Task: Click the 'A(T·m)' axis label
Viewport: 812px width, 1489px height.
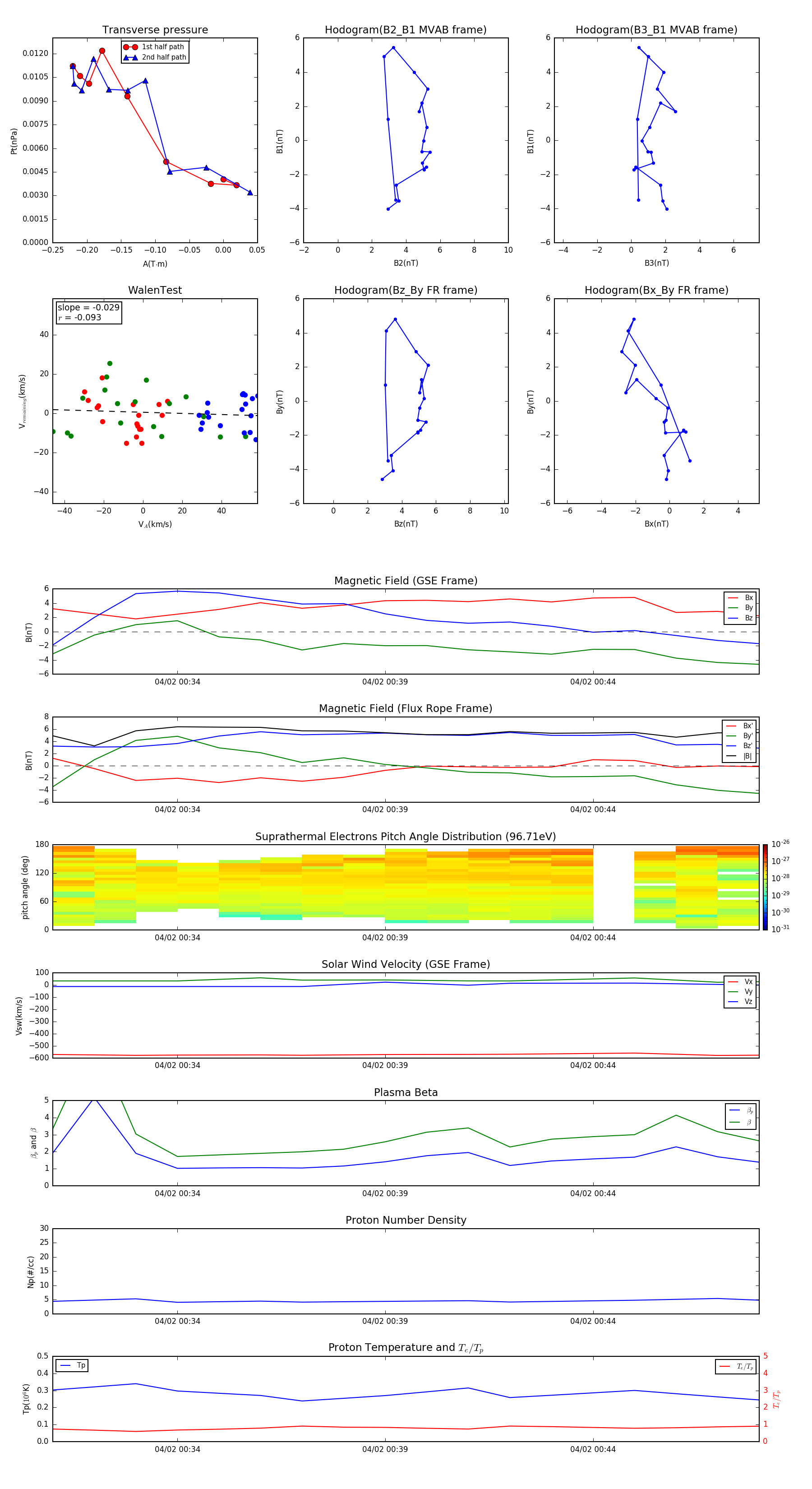Action: pos(155,264)
